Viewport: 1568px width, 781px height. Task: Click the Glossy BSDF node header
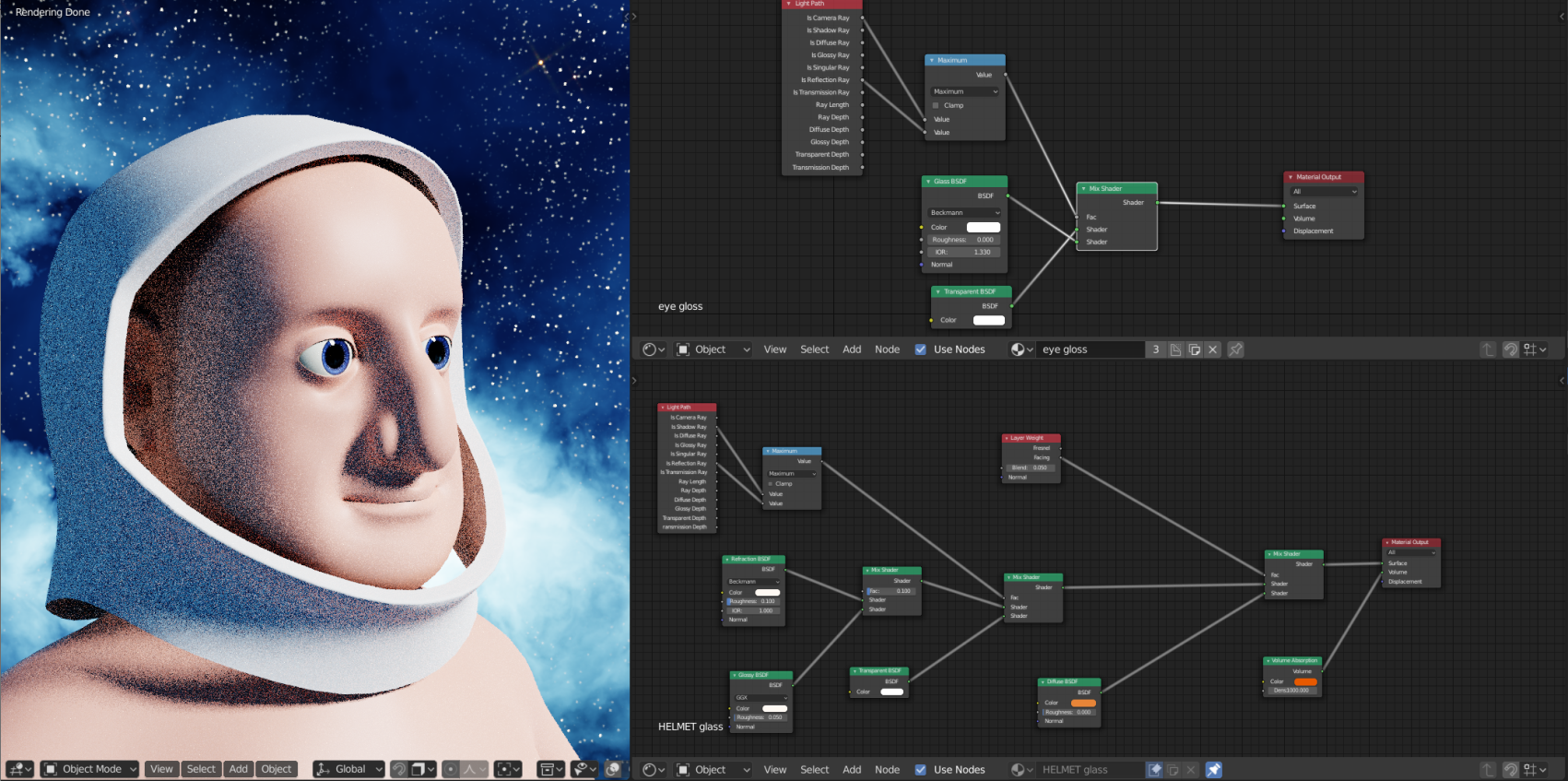pos(761,675)
